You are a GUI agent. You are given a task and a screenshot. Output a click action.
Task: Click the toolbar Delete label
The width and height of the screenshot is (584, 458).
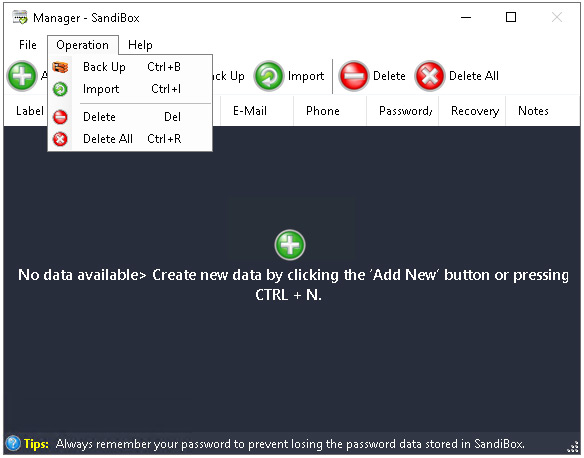click(x=389, y=76)
